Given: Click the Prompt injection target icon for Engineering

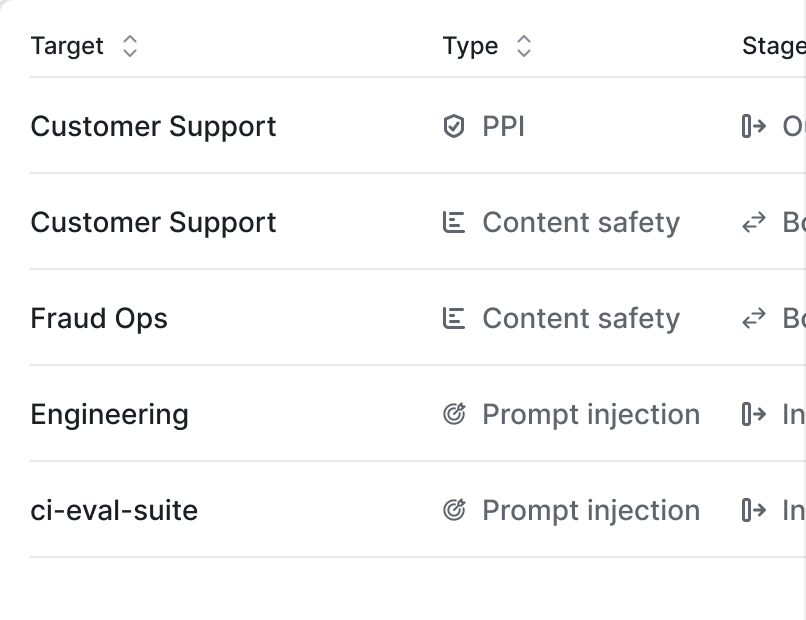Looking at the screenshot, I should (x=454, y=414).
